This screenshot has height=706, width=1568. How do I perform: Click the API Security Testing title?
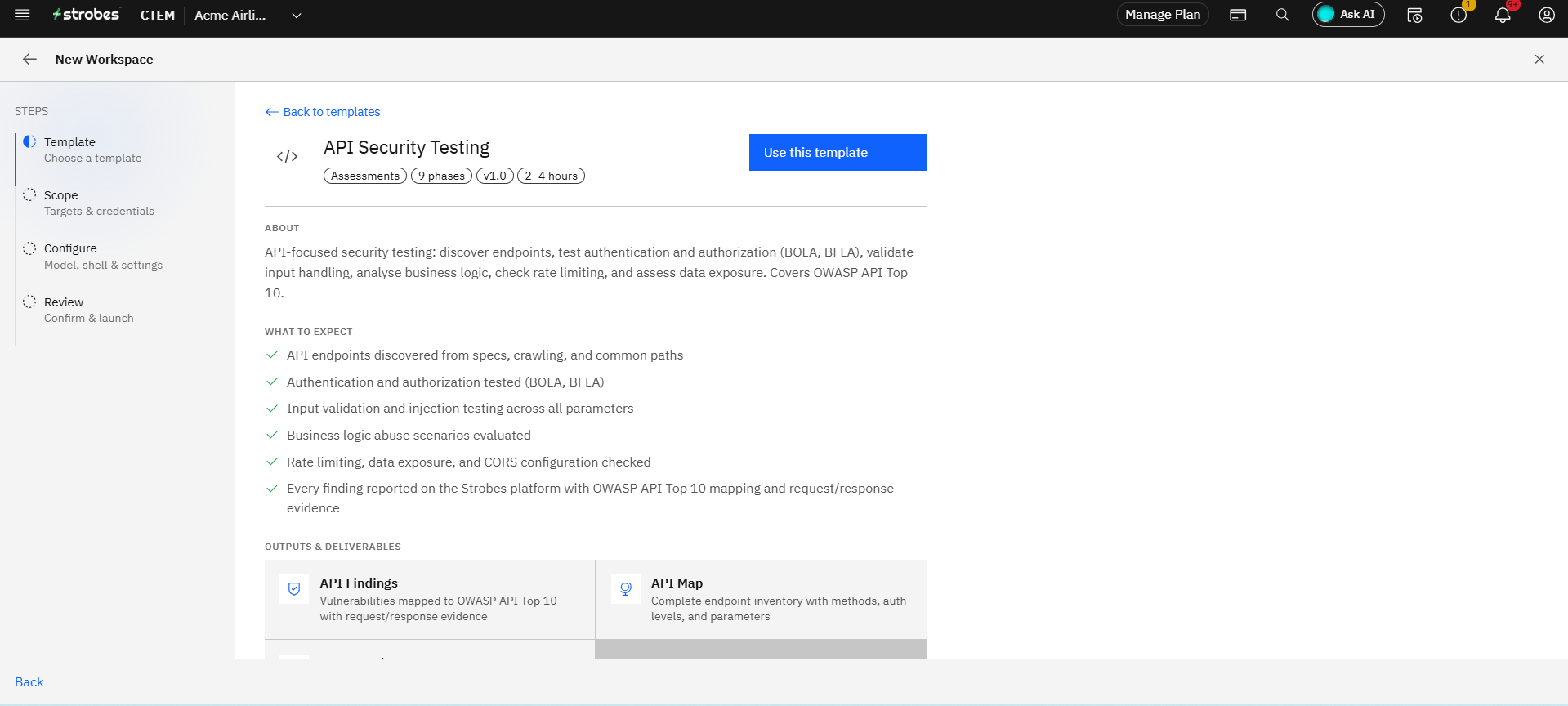[x=406, y=147]
